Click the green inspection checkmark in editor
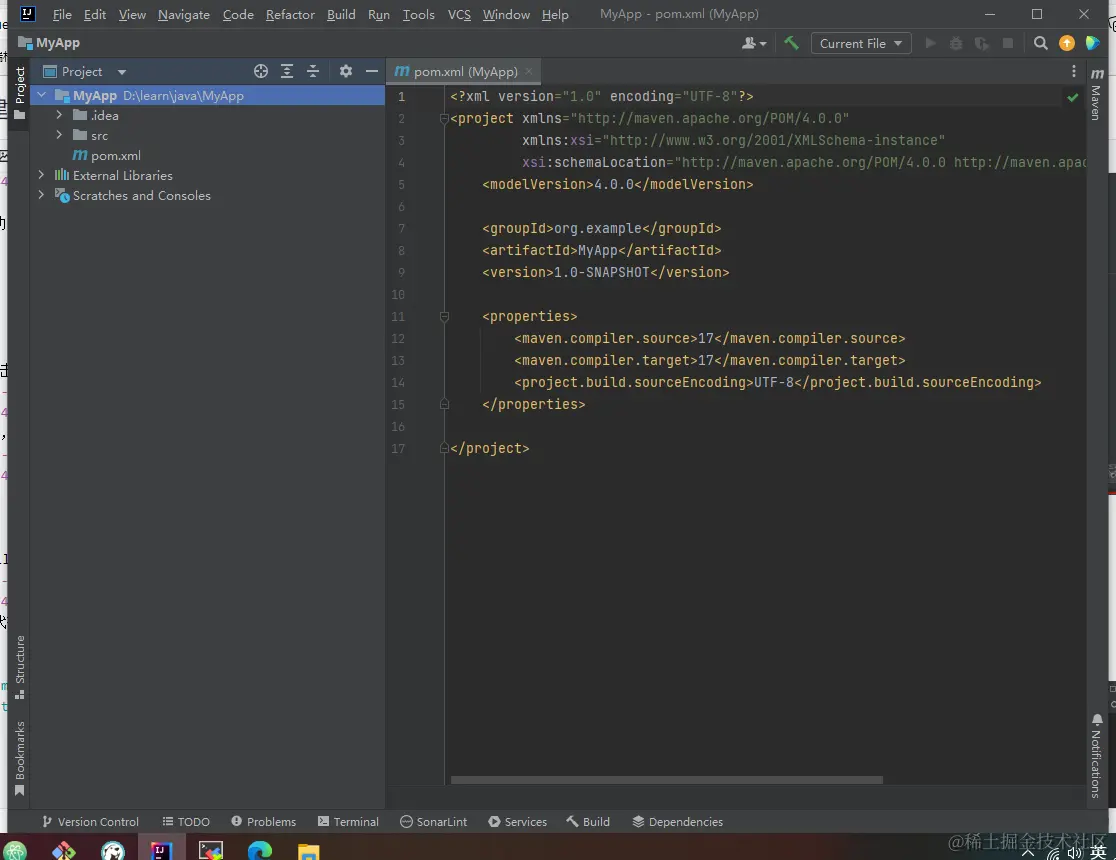Screen dimensions: 1116x860 [1073, 97]
